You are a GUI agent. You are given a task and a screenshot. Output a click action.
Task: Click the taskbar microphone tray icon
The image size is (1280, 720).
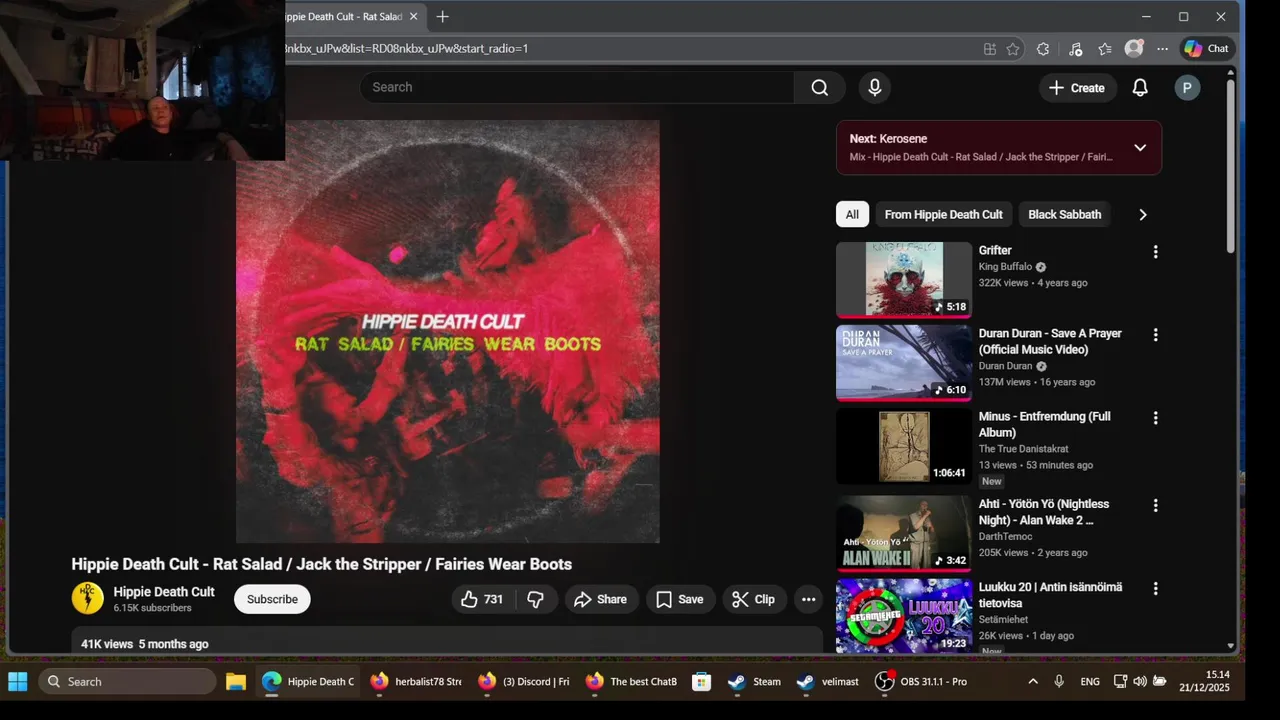(x=1059, y=682)
